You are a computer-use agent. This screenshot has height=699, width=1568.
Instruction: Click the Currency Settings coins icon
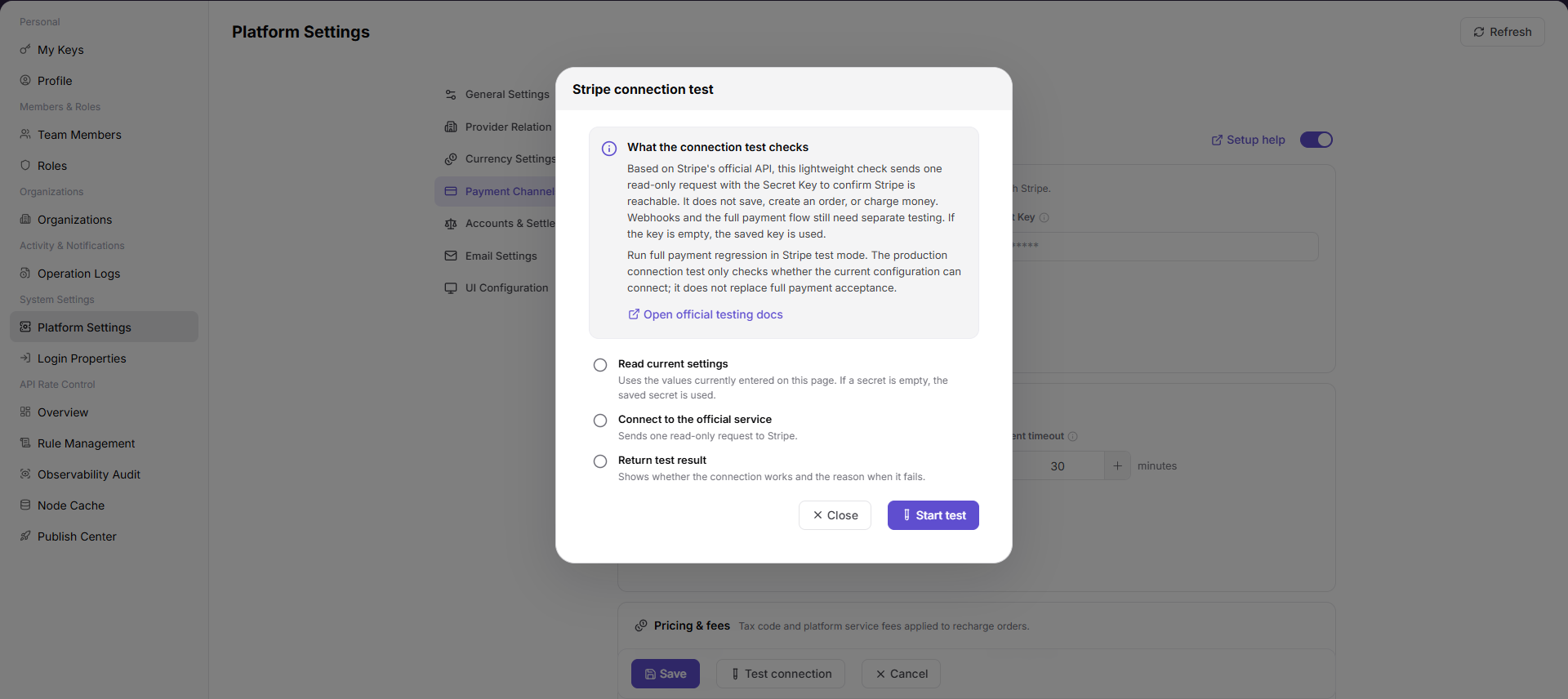pos(451,159)
